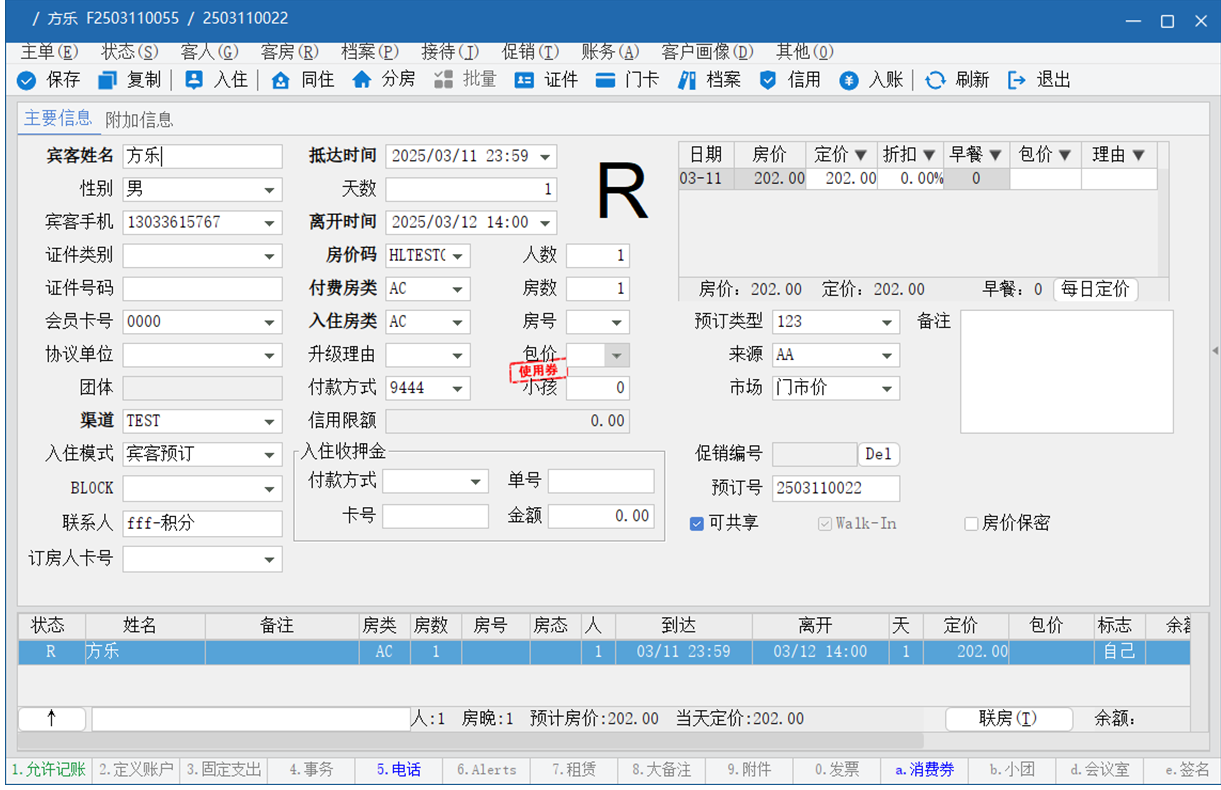Collapse the right side panel arrow

tap(1215, 350)
